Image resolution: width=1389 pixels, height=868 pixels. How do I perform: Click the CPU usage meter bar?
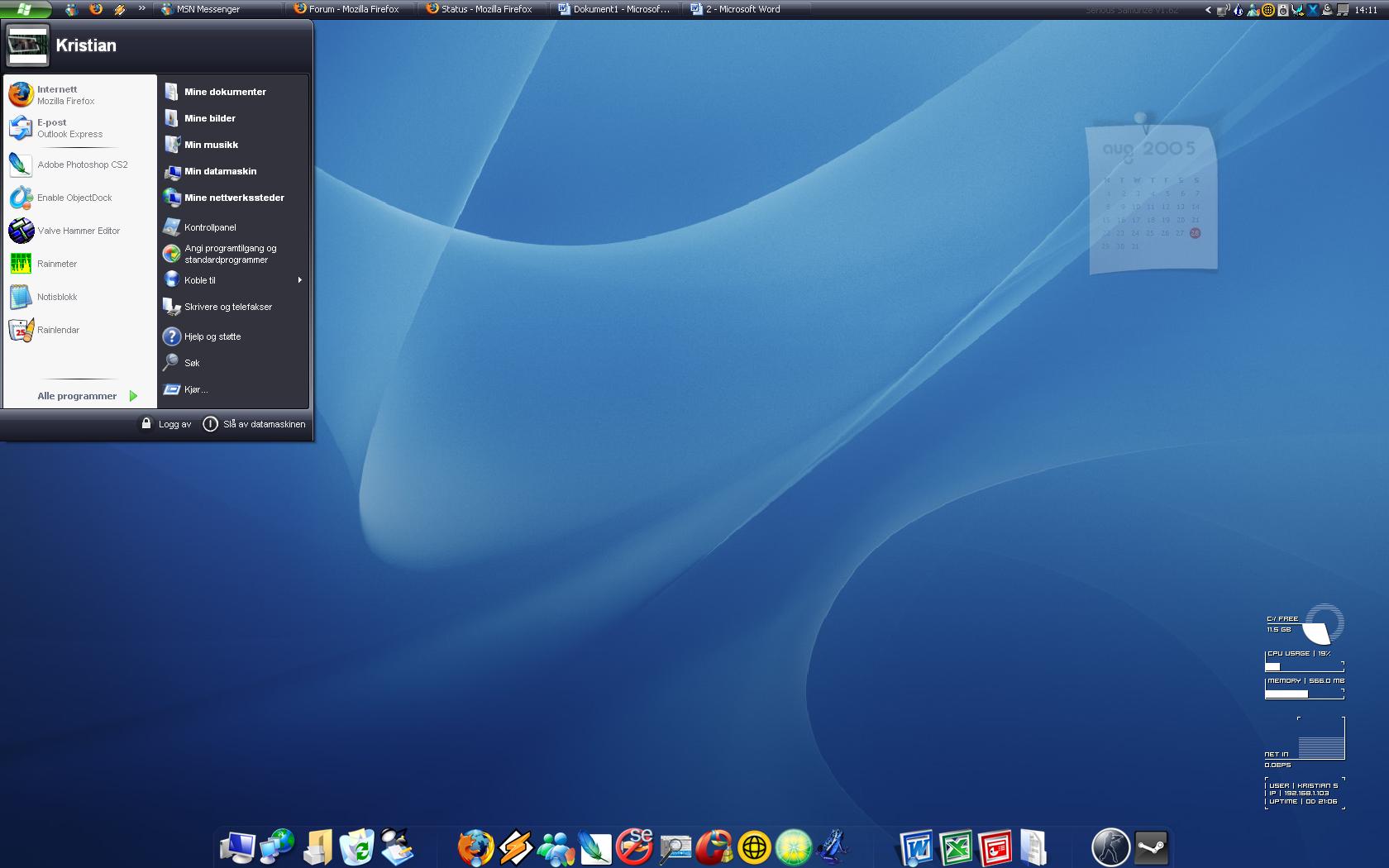point(1304,665)
